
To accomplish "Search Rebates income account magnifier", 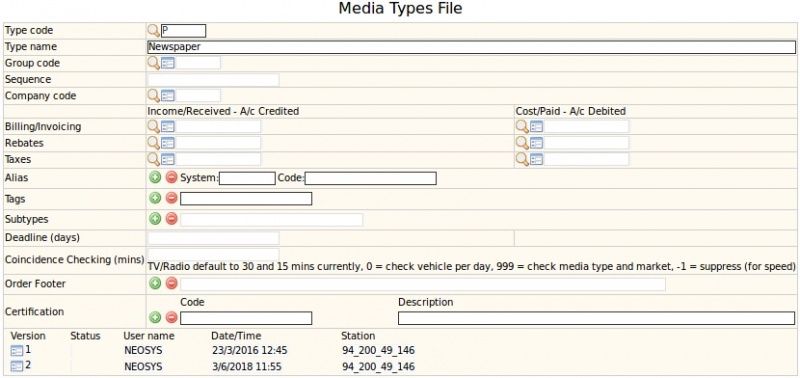I will point(154,143).
